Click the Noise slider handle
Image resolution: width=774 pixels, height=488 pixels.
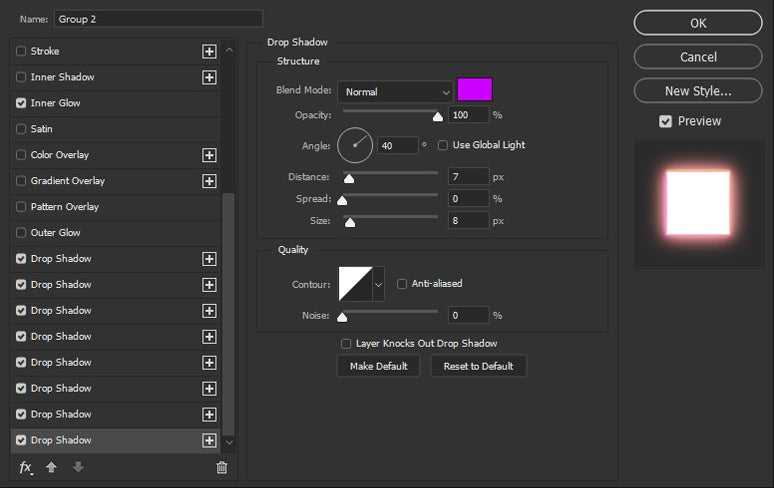342,317
